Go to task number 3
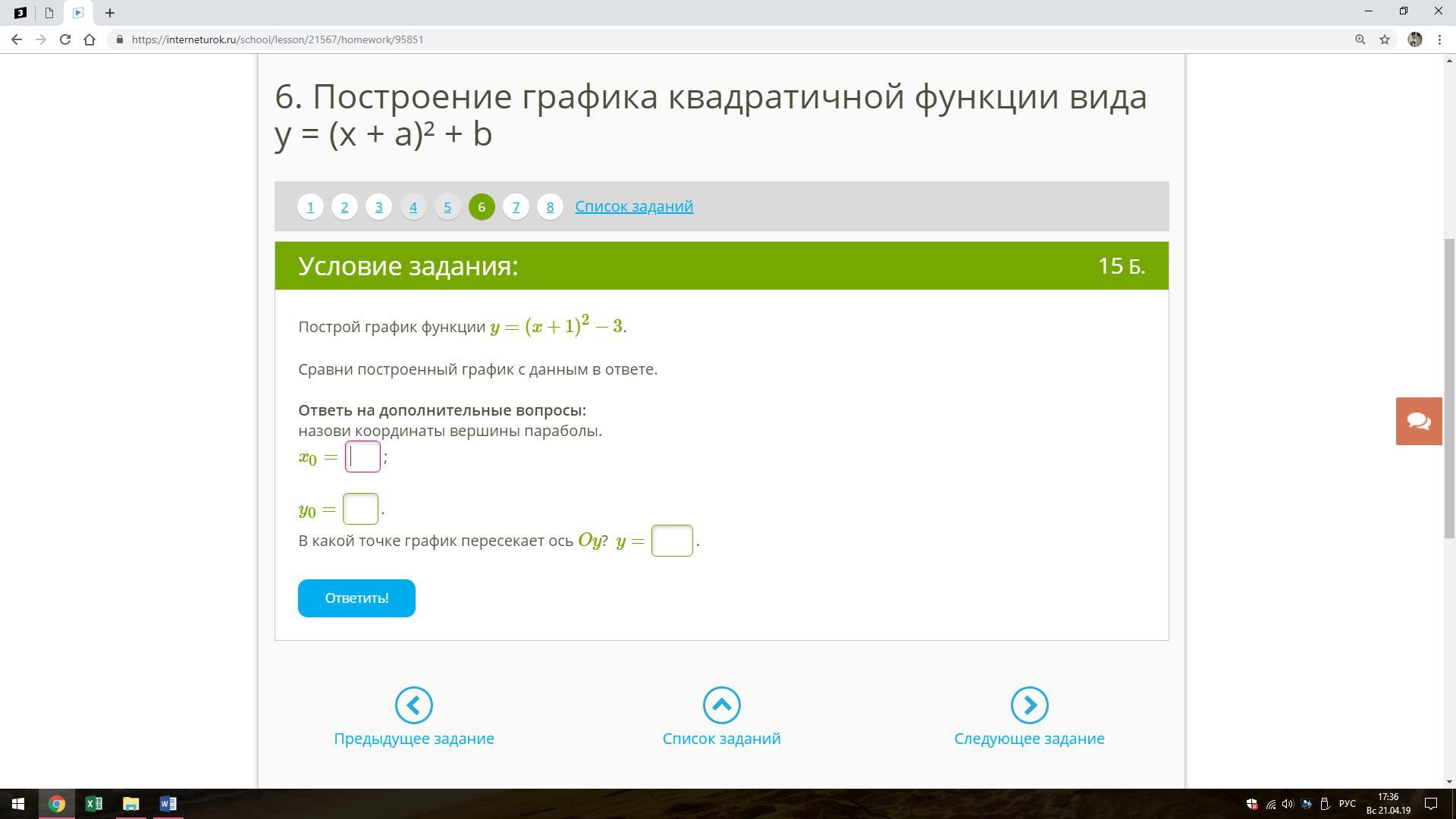The image size is (1456, 819). (378, 206)
